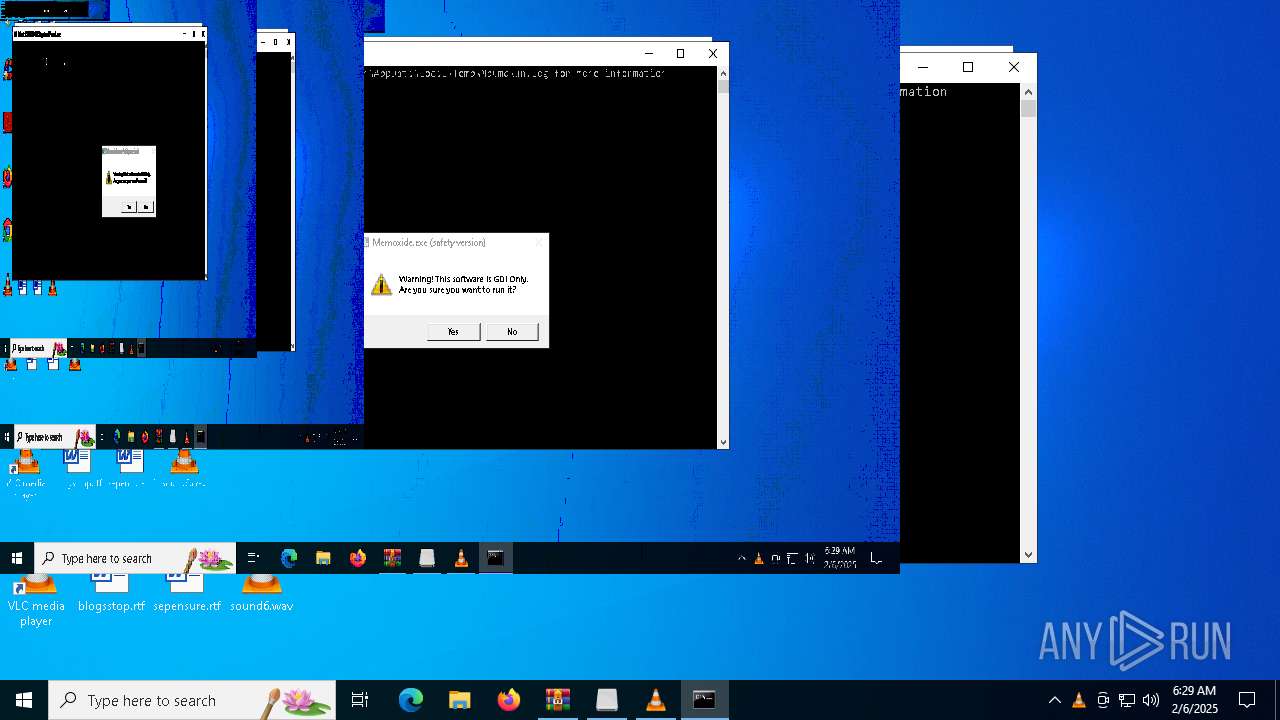The width and height of the screenshot is (1280, 720).
Task: Maximize the middle console window behind the dialog
Action: pos(680,54)
